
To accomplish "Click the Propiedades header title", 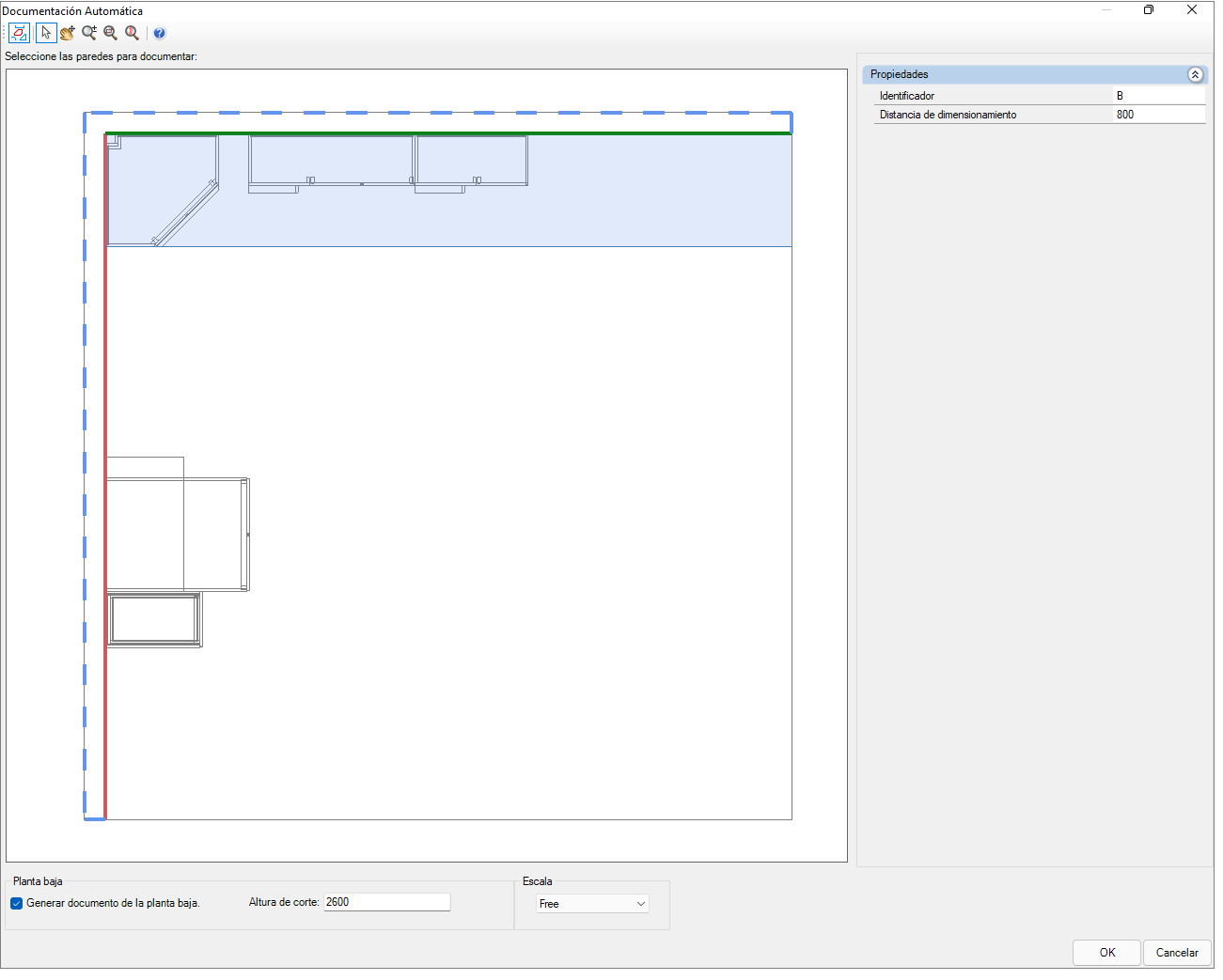I will (899, 74).
